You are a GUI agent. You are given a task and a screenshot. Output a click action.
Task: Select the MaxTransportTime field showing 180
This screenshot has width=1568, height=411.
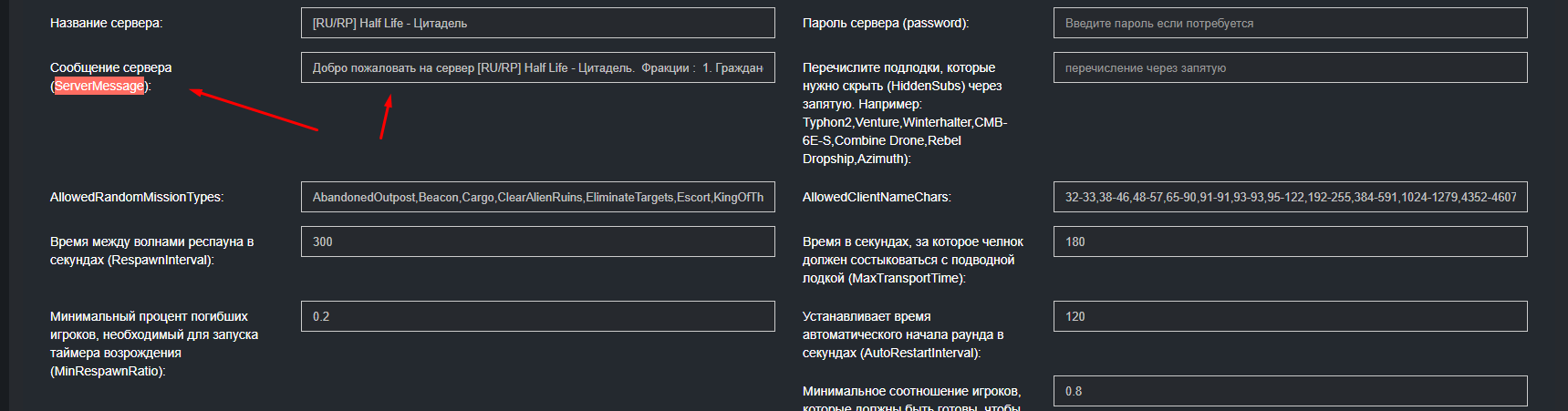point(1290,241)
